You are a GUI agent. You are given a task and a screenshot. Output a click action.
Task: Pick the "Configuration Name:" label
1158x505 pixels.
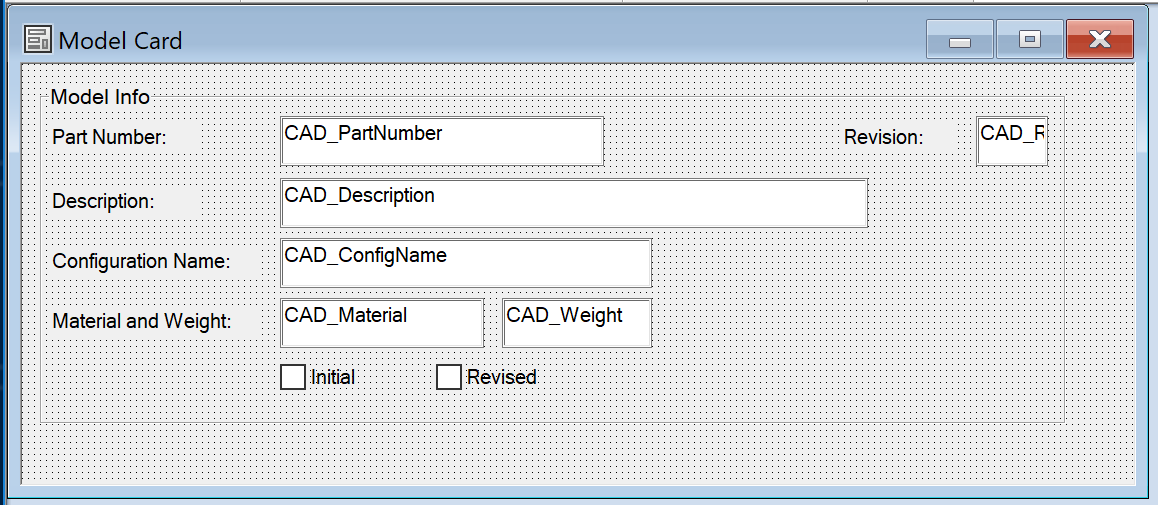tap(141, 261)
